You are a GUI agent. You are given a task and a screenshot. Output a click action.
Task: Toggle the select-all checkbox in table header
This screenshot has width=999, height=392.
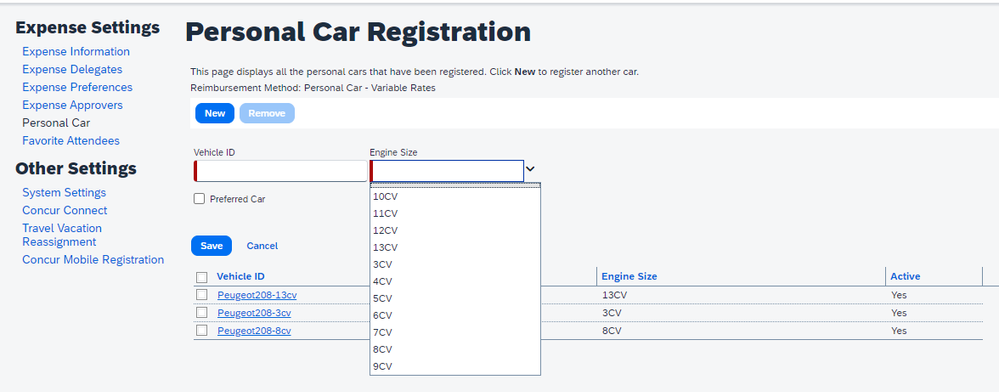coord(201,277)
